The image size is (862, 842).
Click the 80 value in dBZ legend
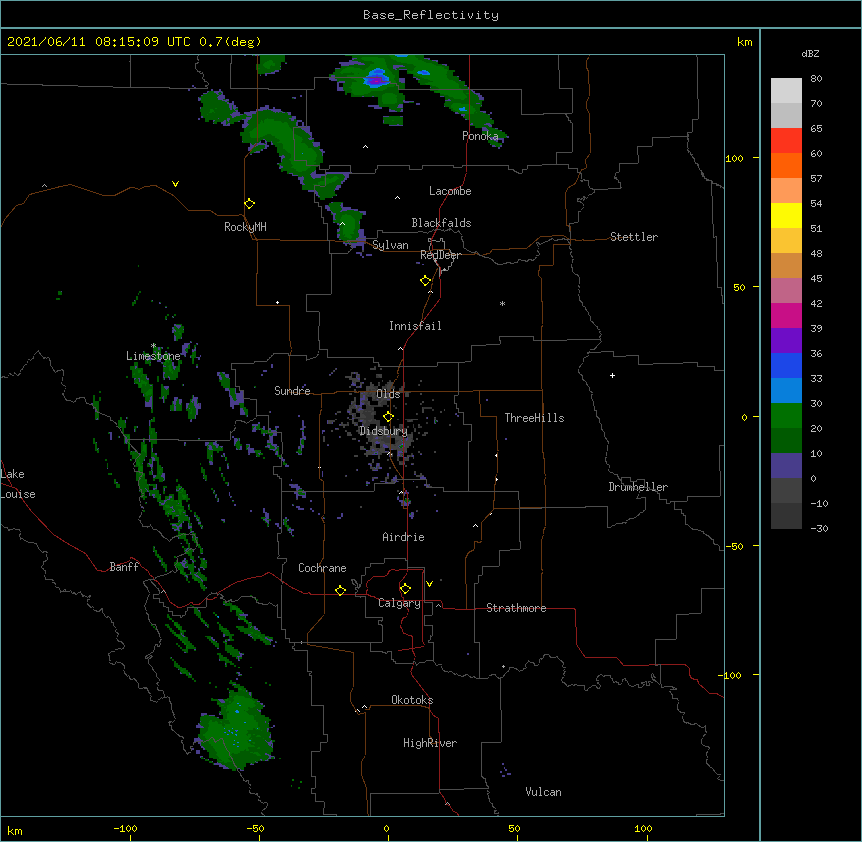point(816,79)
